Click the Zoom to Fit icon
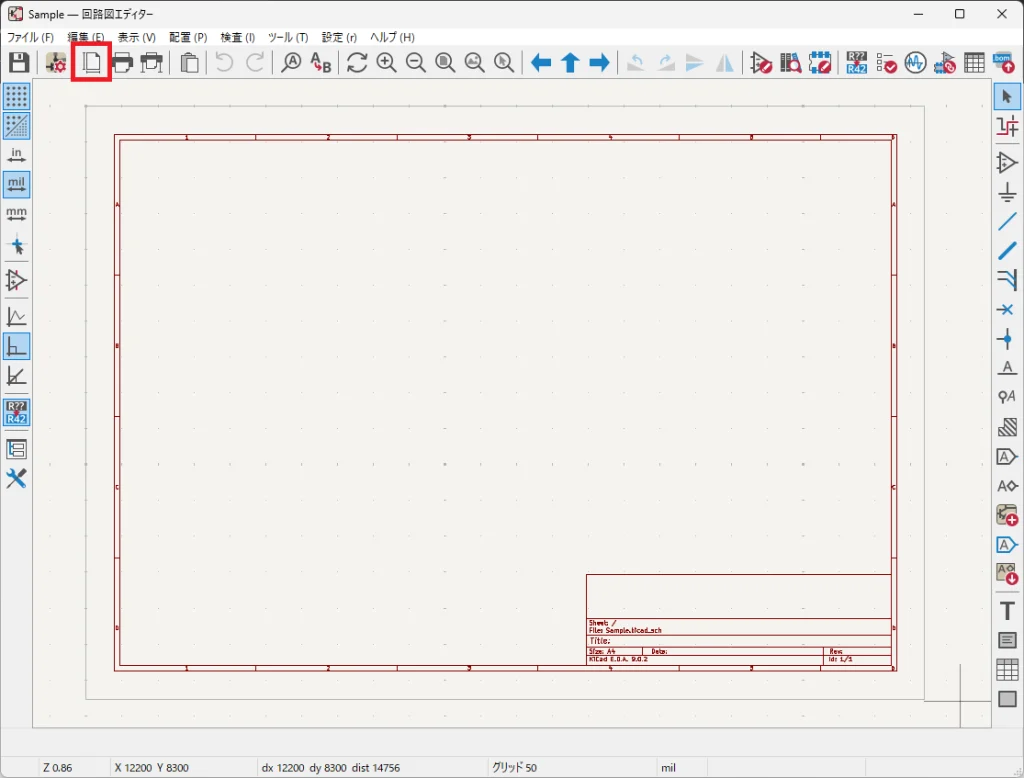Image resolution: width=1024 pixels, height=778 pixels. click(x=445, y=63)
